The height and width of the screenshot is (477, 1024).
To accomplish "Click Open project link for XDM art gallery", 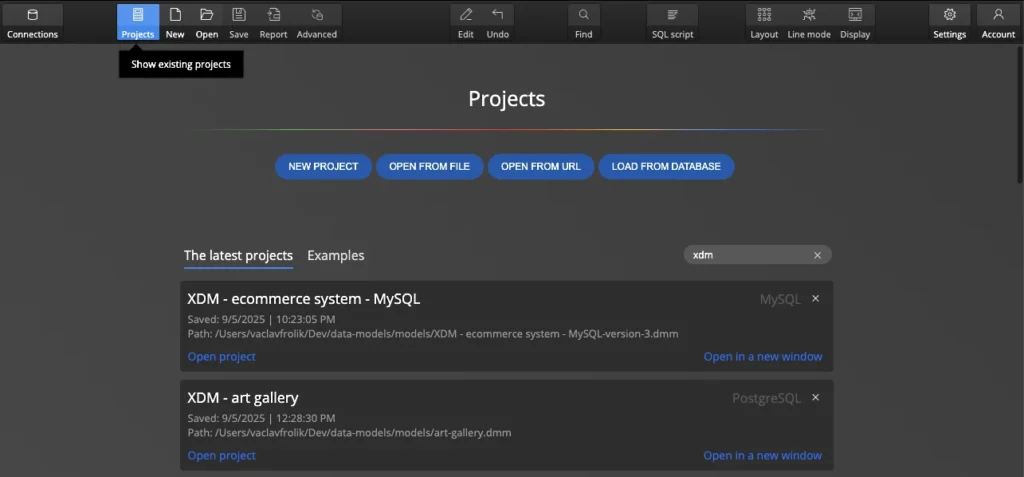I will (221, 456).
